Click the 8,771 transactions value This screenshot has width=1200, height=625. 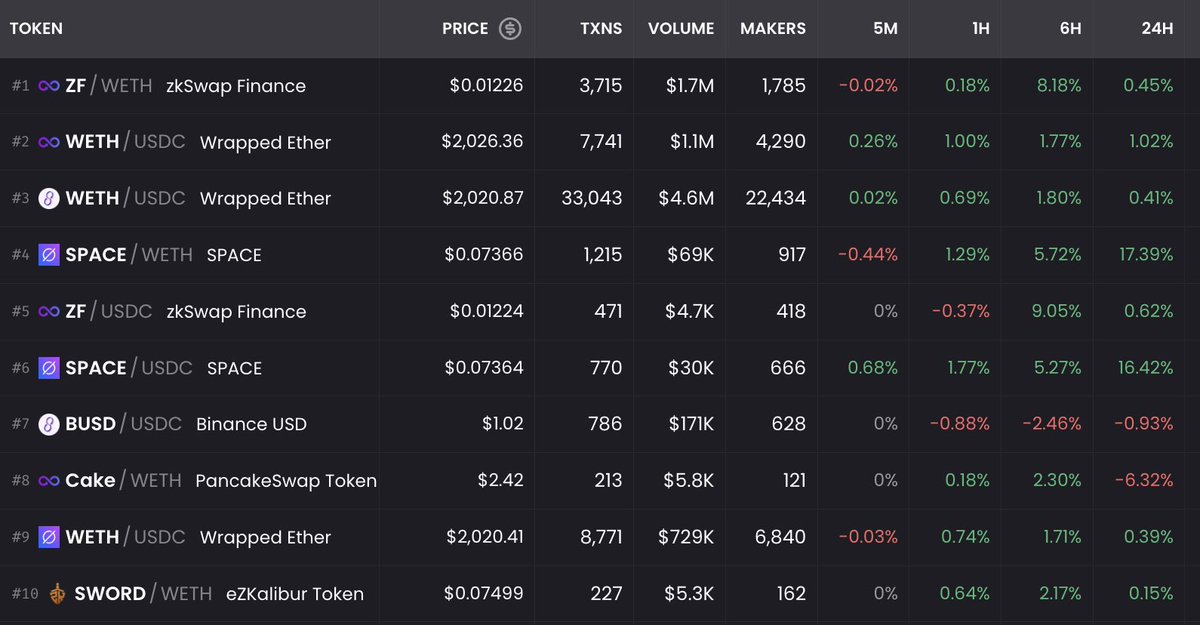point(600,537)
